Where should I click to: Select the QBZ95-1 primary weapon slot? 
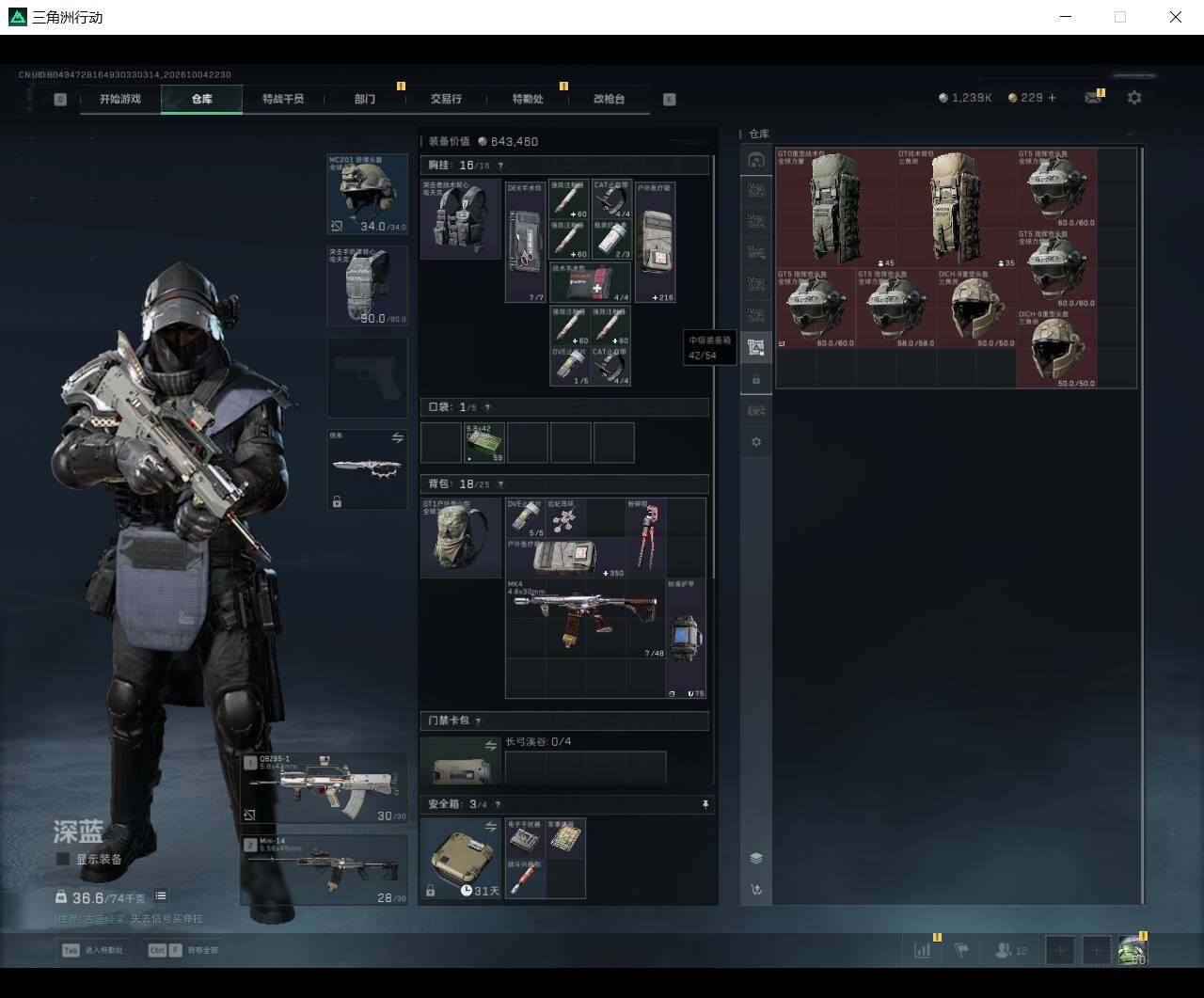pyautogui.click(x=325, y=788)
